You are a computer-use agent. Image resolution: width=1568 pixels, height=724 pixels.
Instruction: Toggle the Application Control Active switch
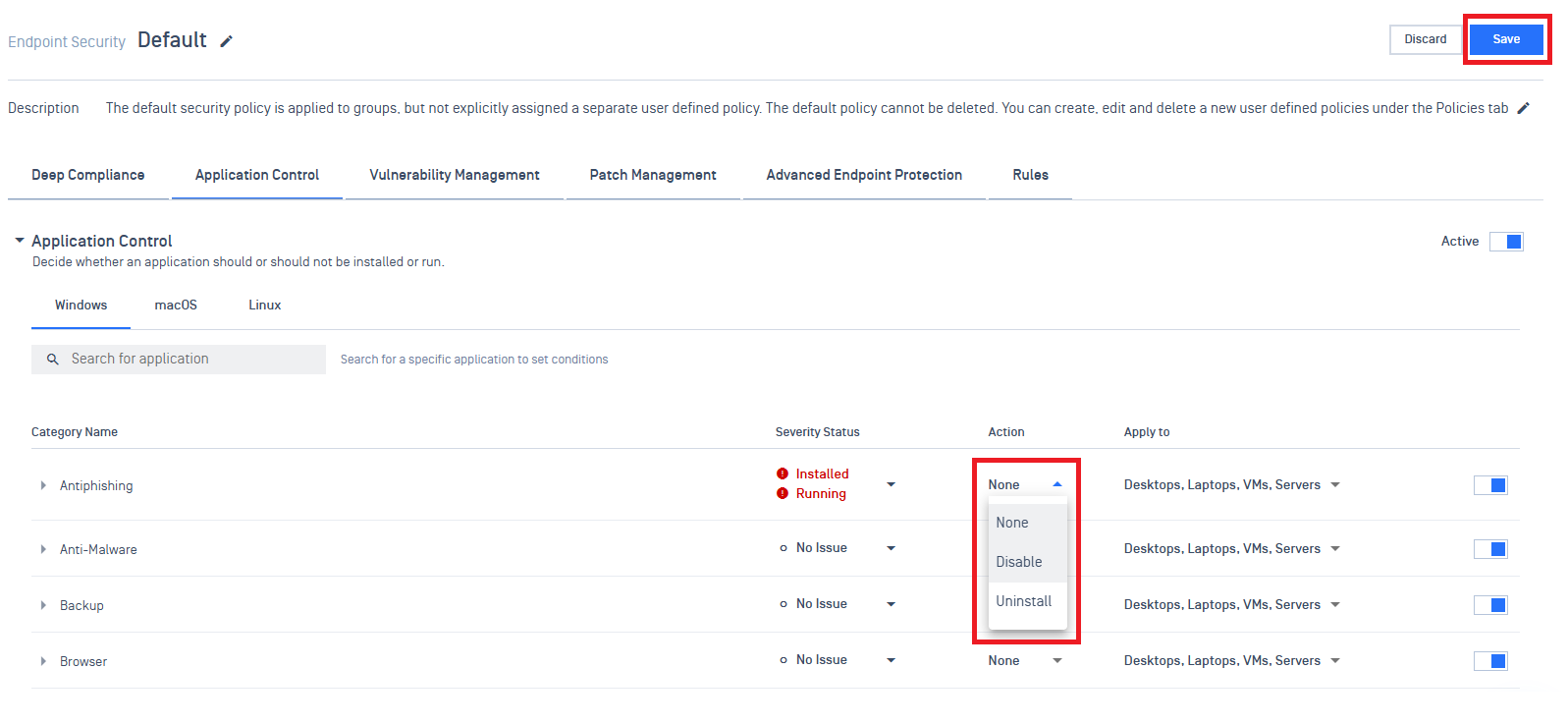tap(1505, 242)
